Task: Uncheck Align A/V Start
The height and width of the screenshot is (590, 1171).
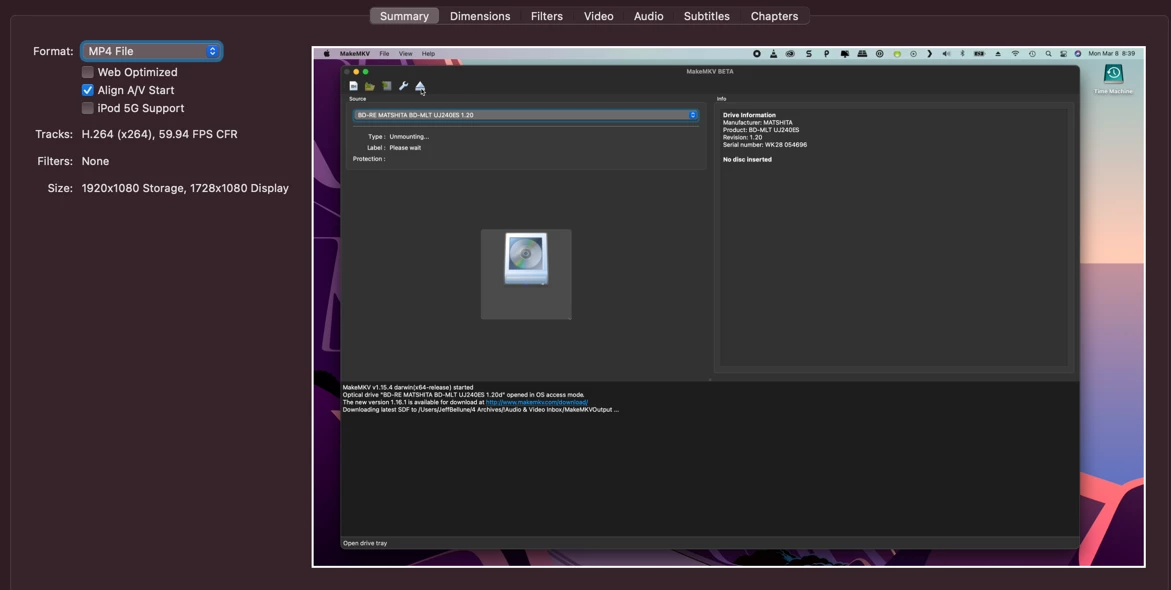Action: 87,90
